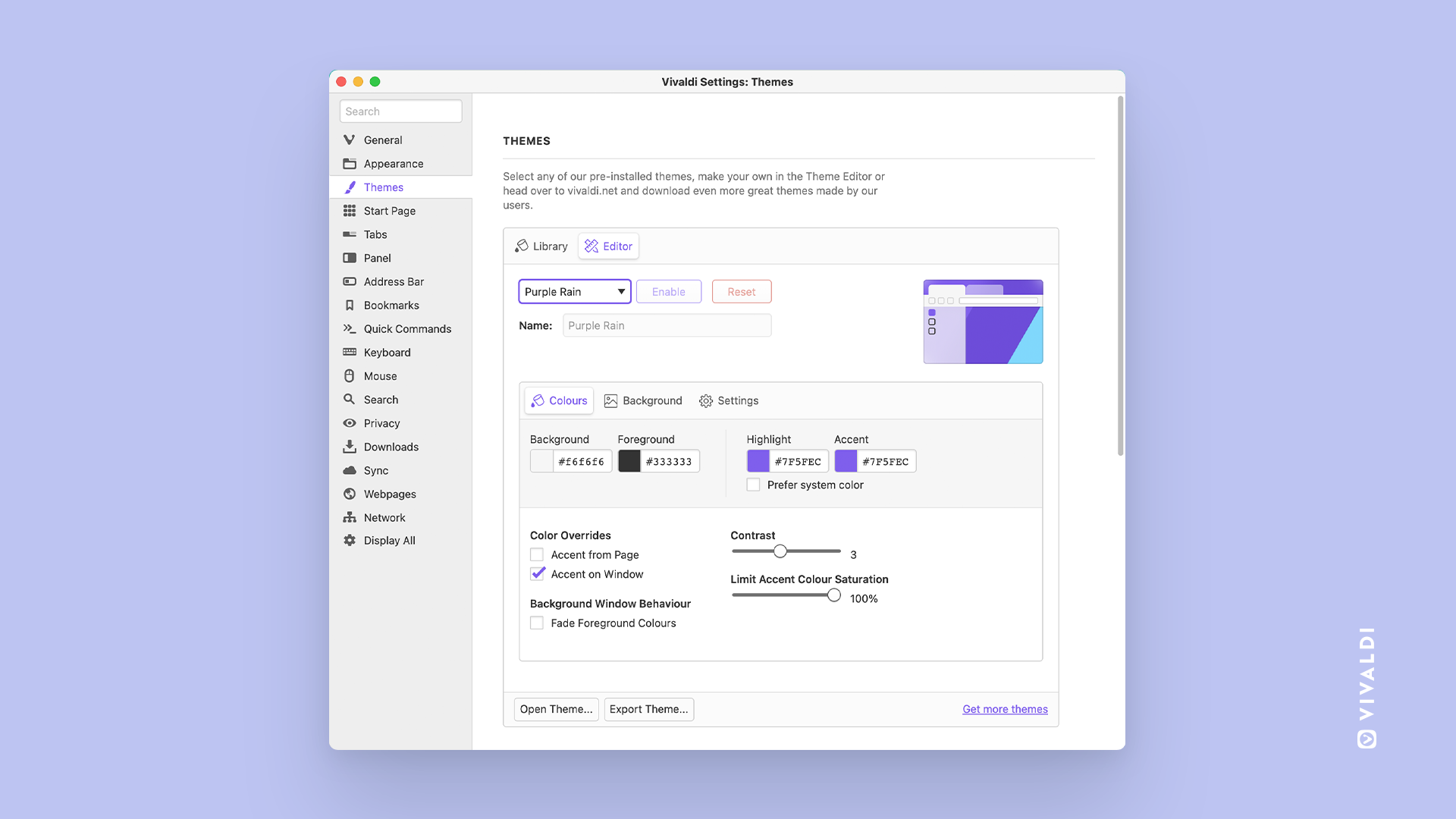Open a theme file with Open Theme
This screenshot has height=819, width=1456.
pos(555,709)
